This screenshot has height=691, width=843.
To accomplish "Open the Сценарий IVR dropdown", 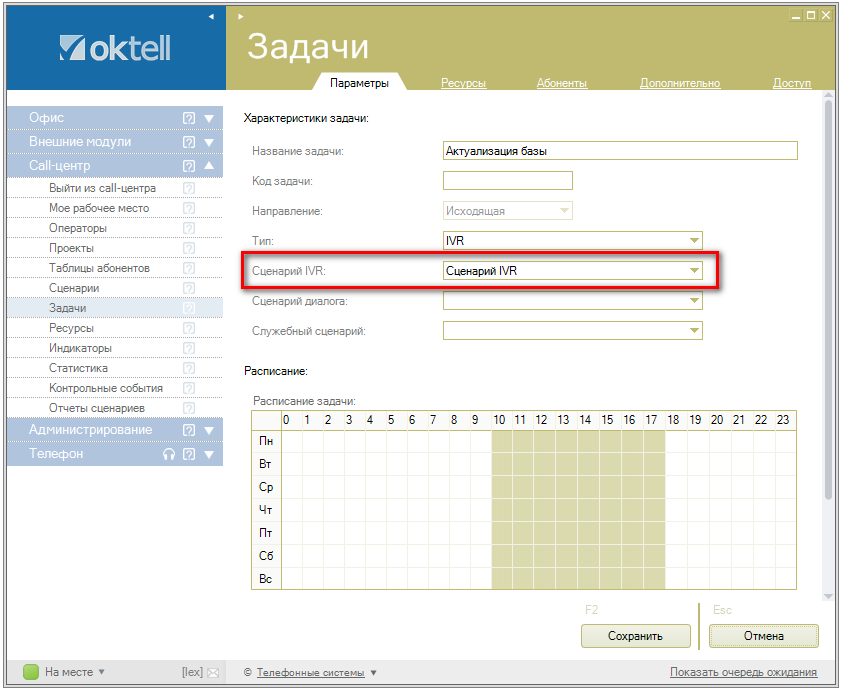I will click(694, 271).
